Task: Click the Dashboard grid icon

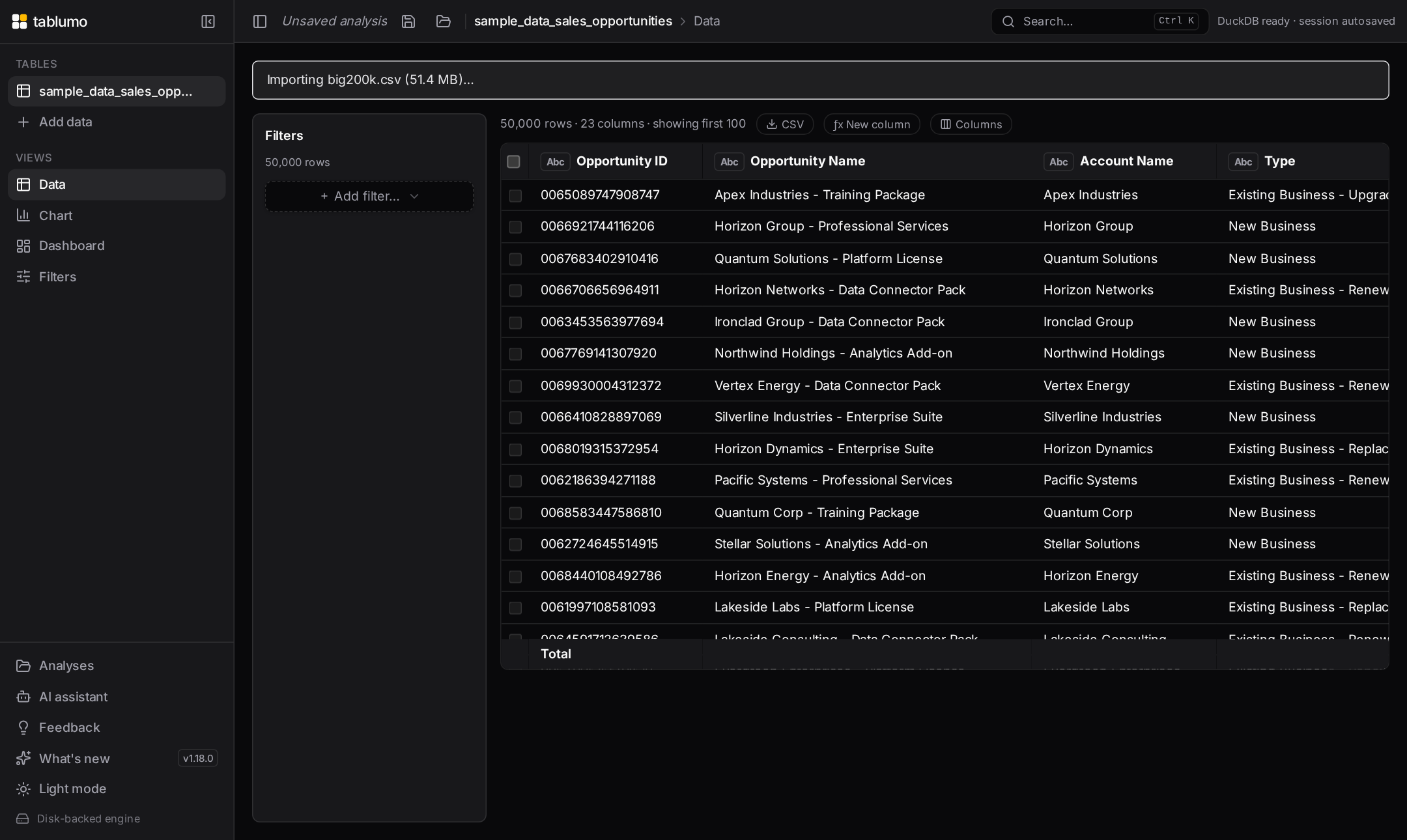Action: tap(23, 246)
